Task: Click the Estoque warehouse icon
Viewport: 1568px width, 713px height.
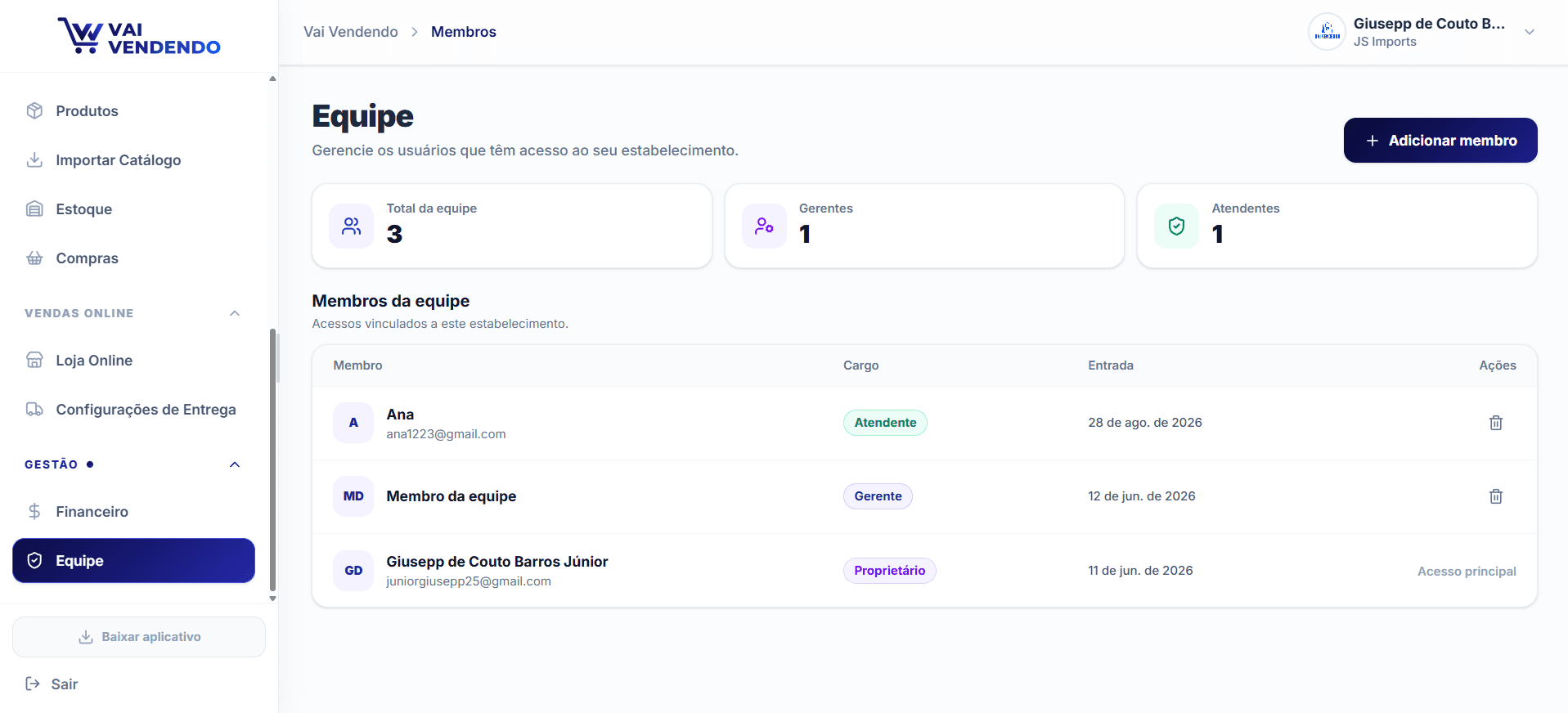Action: tap(34, 209)
